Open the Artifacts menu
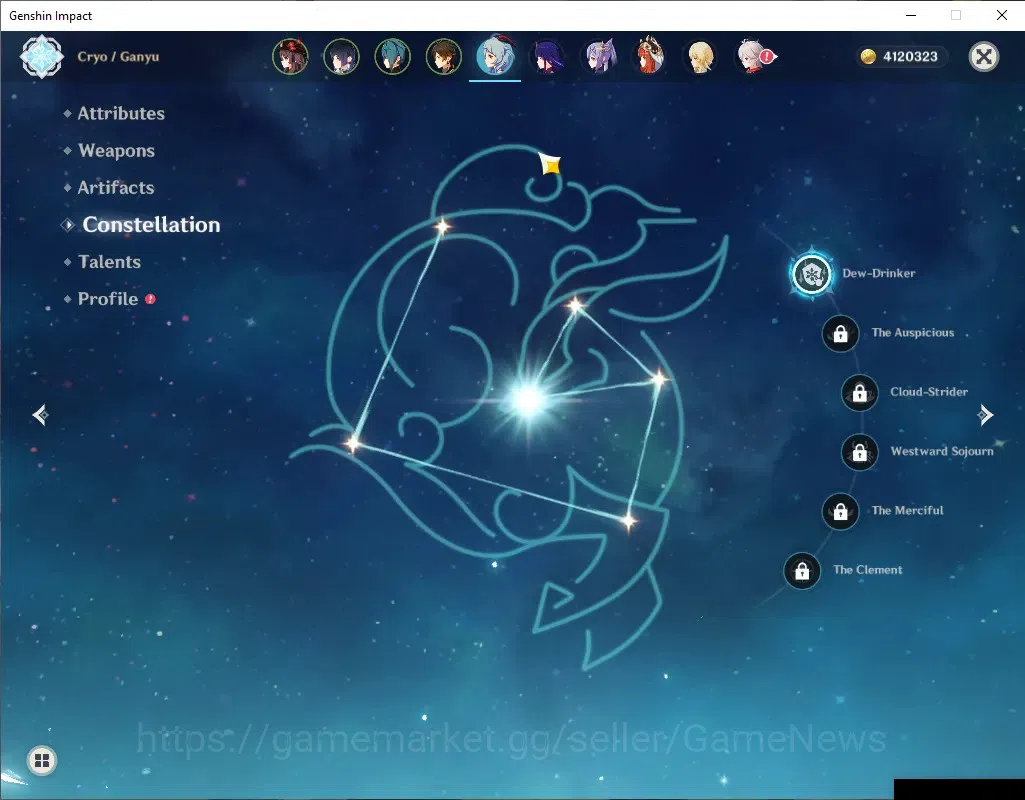Screen dimensions: 1025x800 [116, 188]
